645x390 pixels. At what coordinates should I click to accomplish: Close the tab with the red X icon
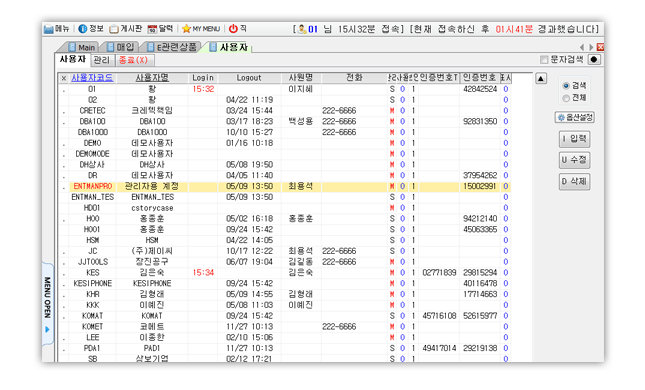[601, 47]
